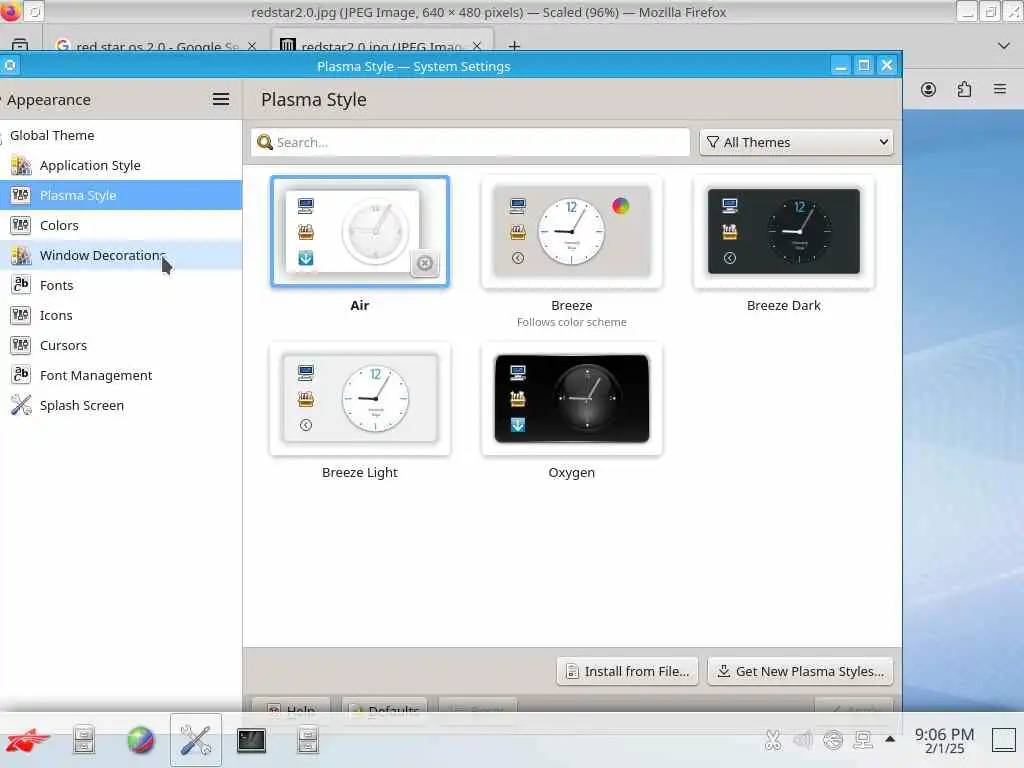Image resolution: width=1024 pixels, height=768 pixels.
Task: Pick the Oxygen plasma style thumbnail
Action: [x=571, y=398]
